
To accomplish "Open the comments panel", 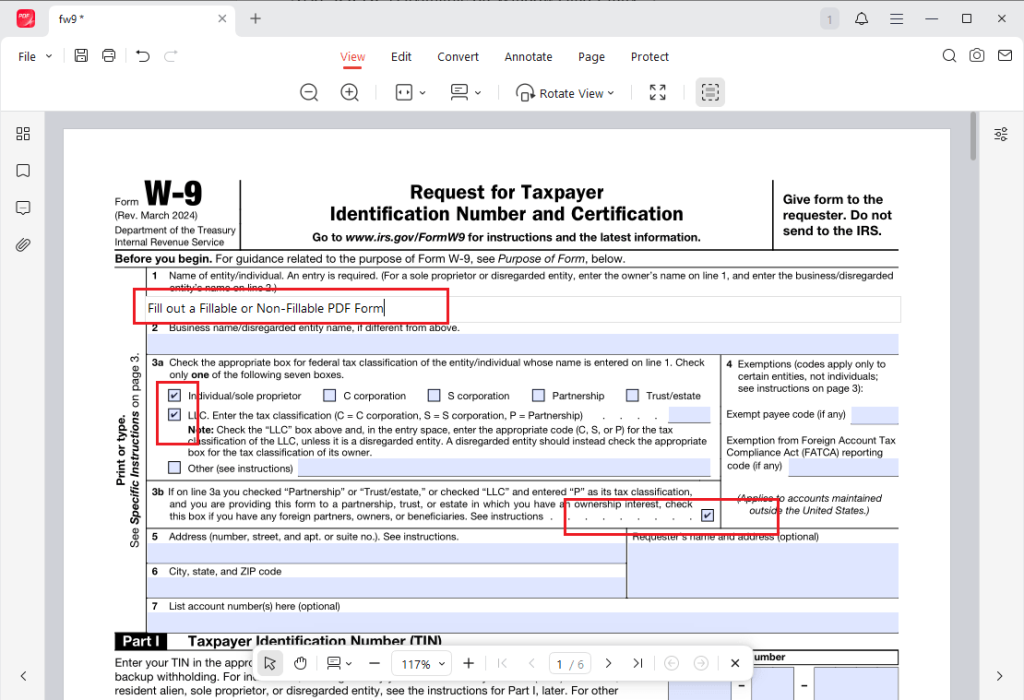I will pyautogui.click(x=23, y=208).
